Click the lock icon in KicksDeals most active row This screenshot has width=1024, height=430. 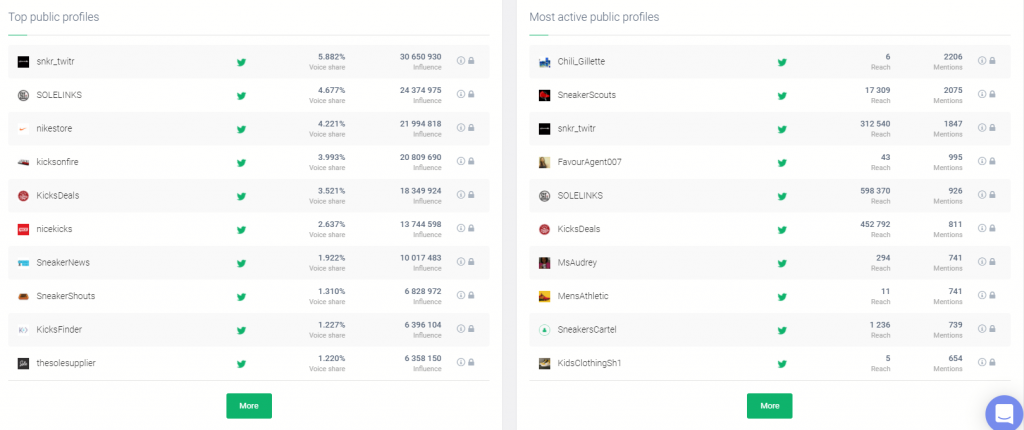992,228
